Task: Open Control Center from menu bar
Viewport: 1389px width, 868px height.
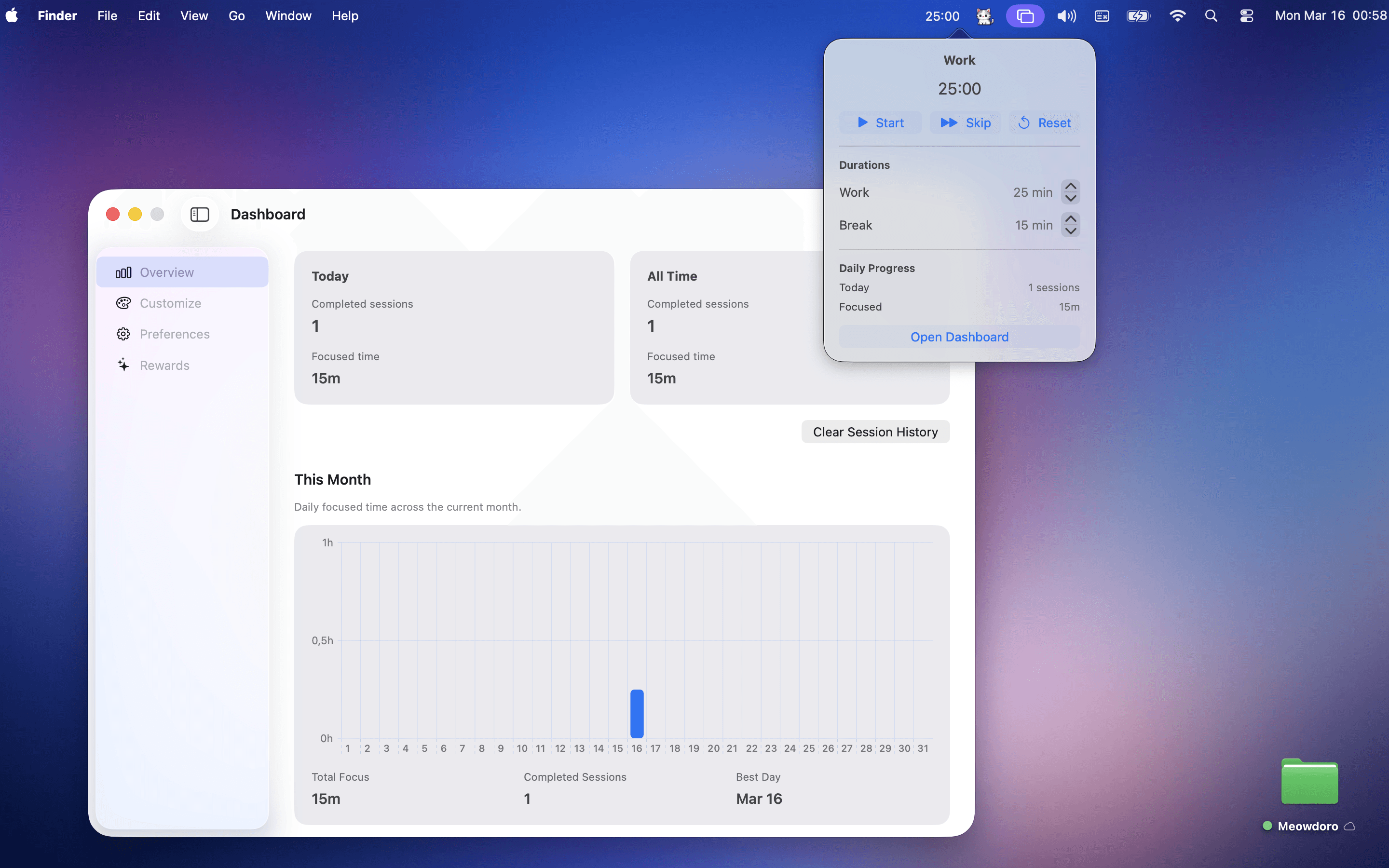Action: (x=1246, y=16)
